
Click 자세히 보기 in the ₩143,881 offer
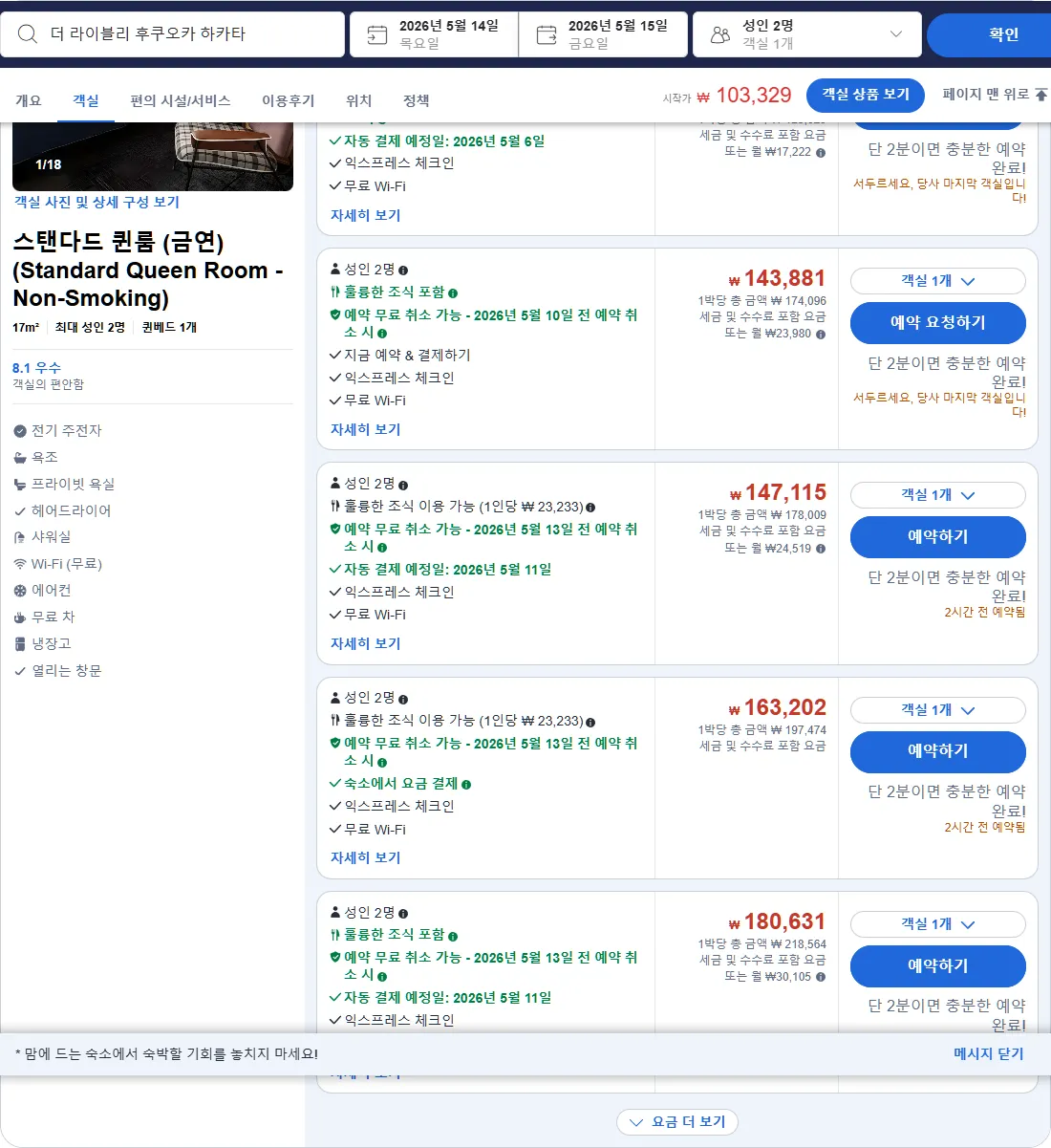[366, 430]
